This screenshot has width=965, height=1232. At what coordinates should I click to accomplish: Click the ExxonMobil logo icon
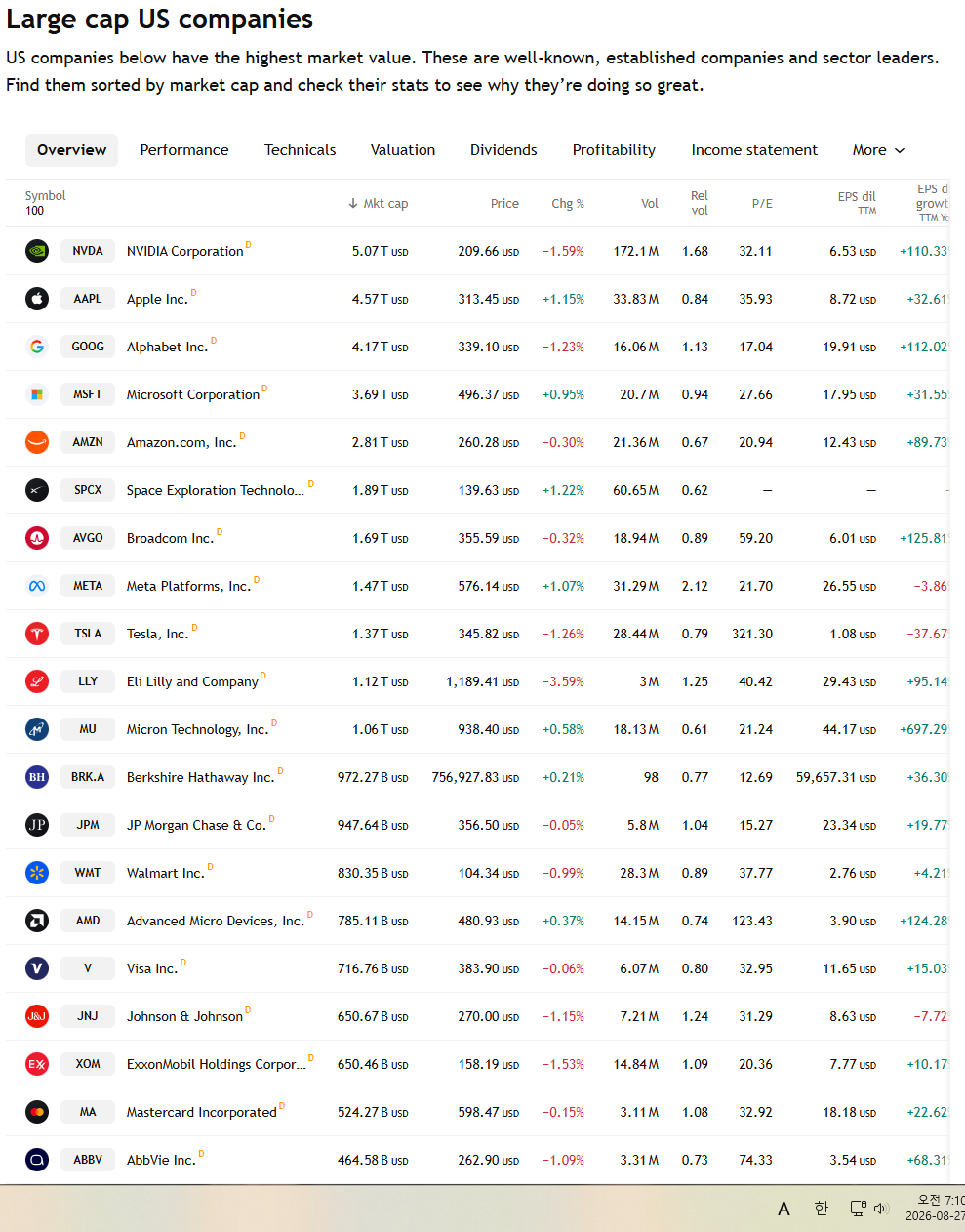click(x=37, y=1064)
